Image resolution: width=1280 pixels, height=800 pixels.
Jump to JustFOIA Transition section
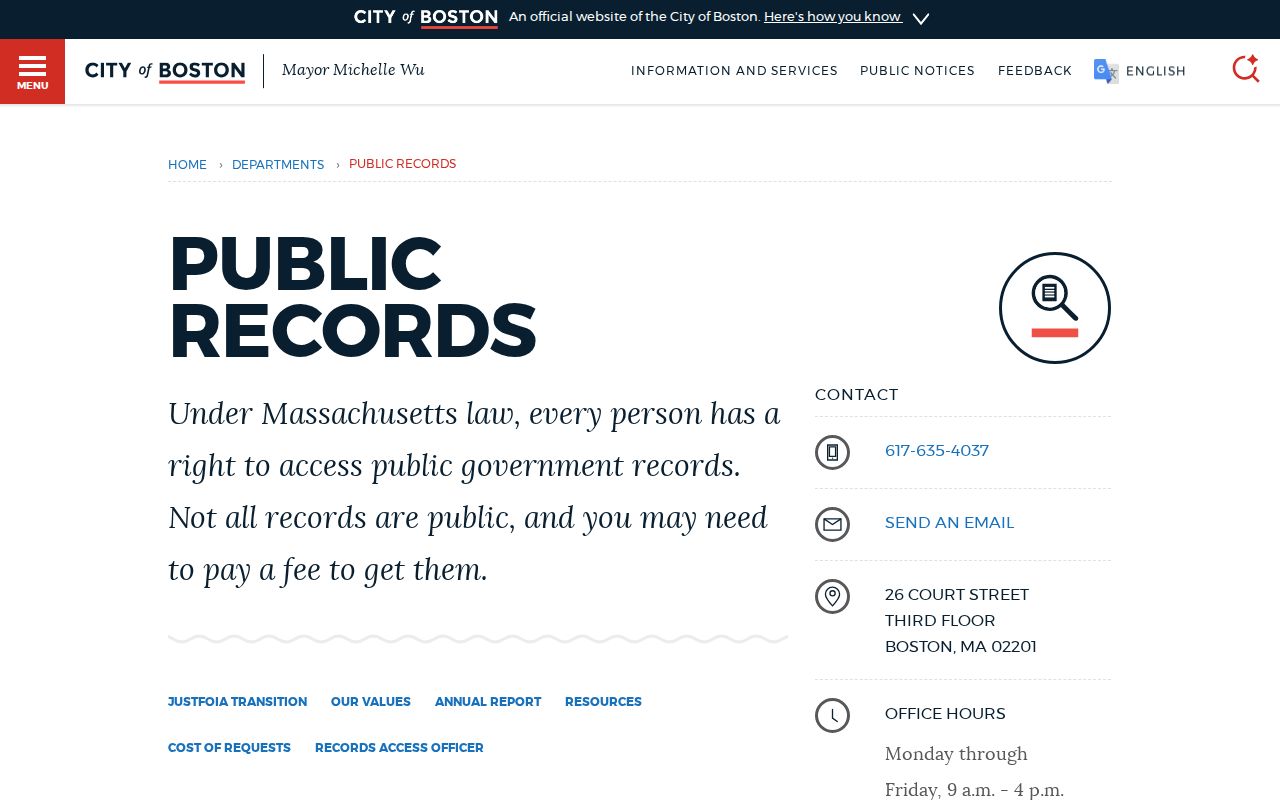click(237, 702)
